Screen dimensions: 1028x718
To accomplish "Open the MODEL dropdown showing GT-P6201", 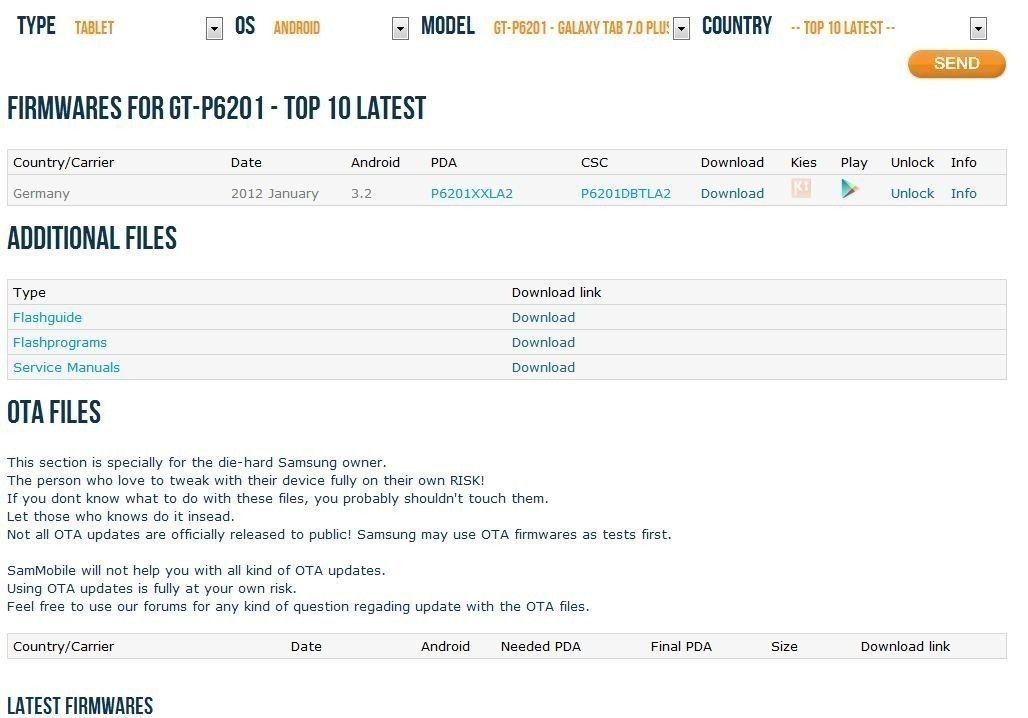I will tap(681, 28).
